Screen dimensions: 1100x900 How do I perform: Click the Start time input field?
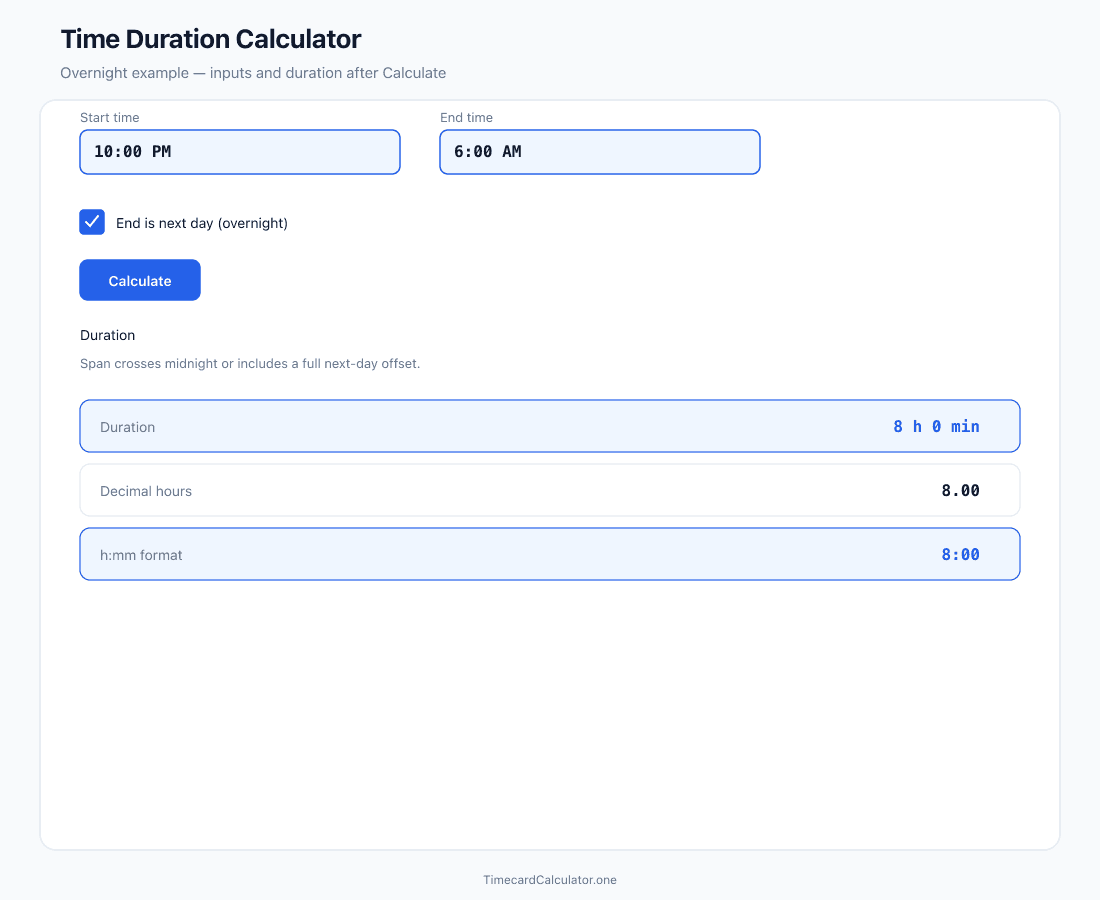pyautogui.click(x=240, y=152)
